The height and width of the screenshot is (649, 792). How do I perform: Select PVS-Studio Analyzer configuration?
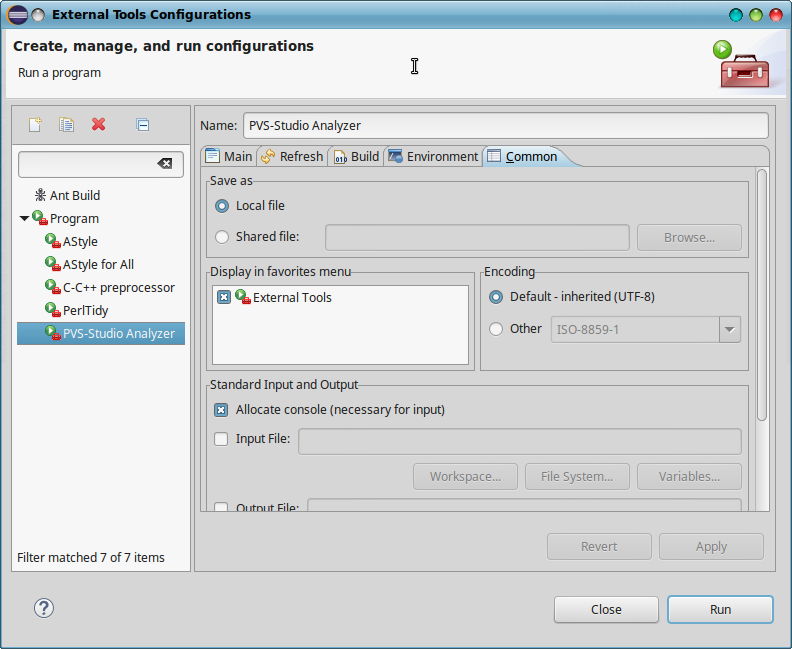pos(101,333)
